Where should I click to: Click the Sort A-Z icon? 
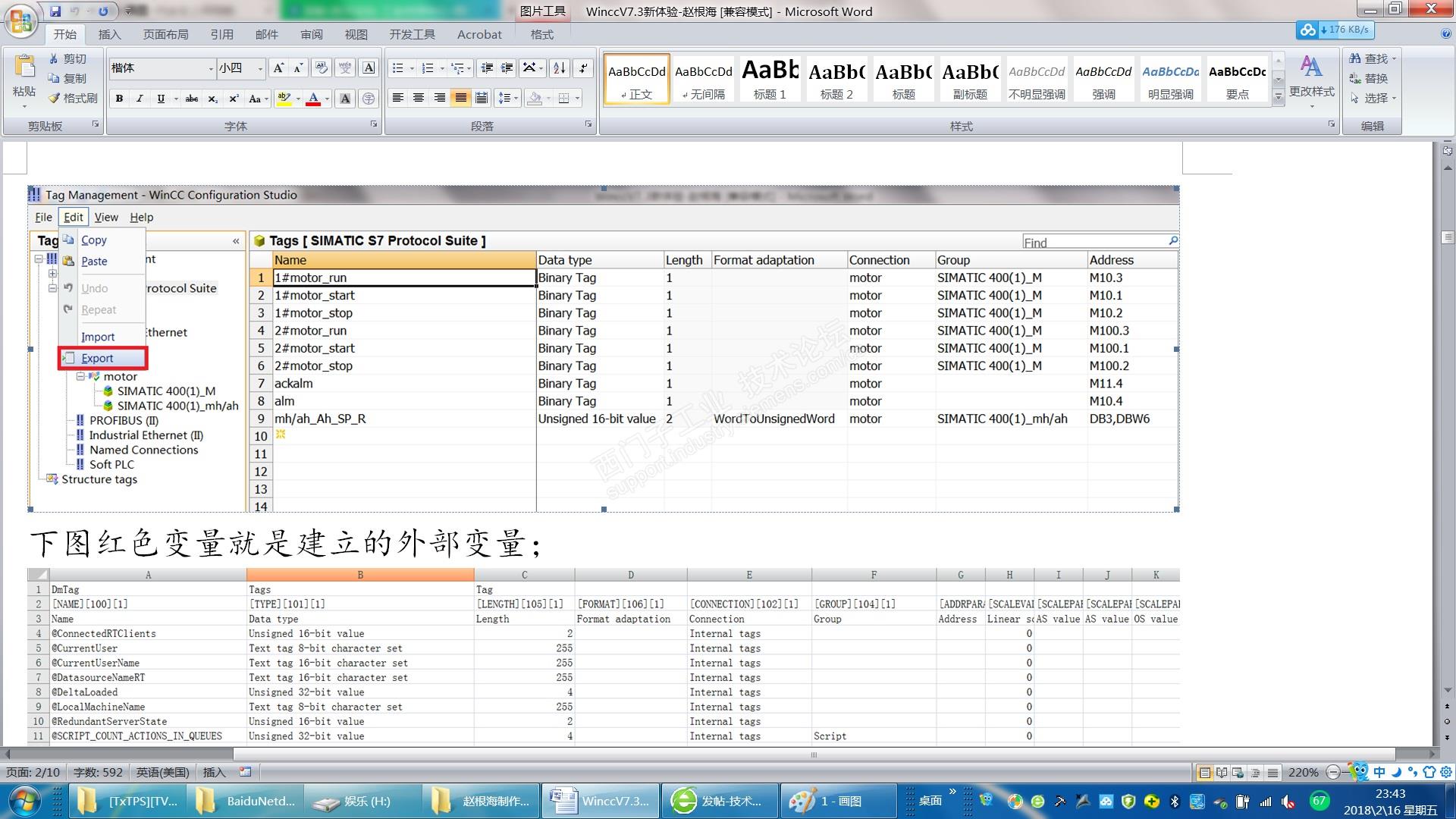pyautogui.click(x=560, y=68)
